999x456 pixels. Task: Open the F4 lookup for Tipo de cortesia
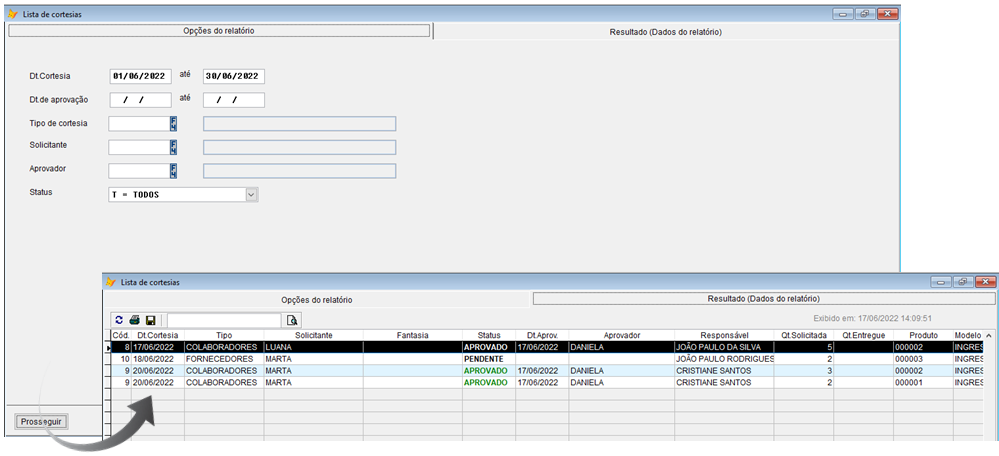[x=174, y=124]
